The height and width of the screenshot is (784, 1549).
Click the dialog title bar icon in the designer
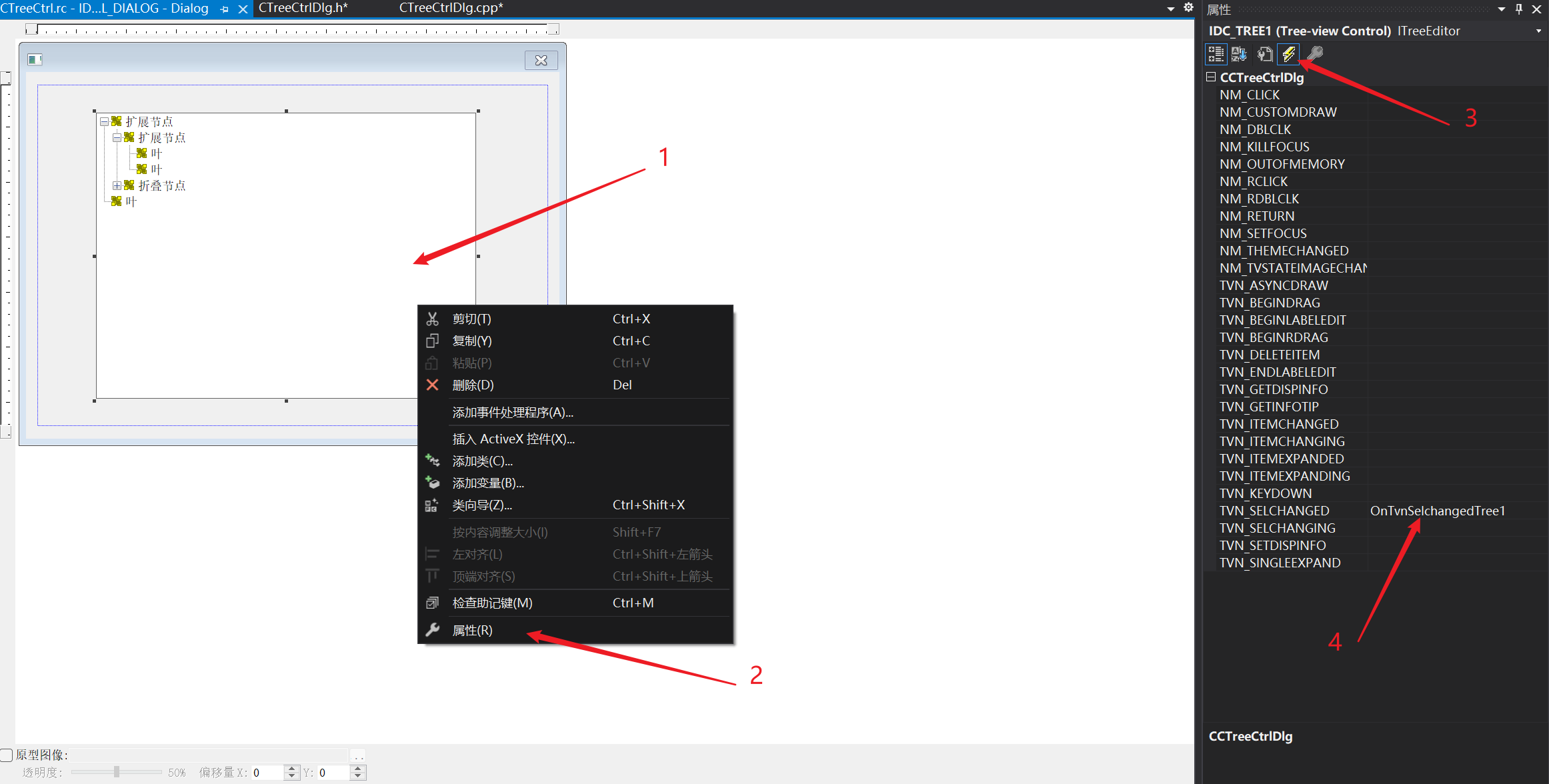pos(35,59)
